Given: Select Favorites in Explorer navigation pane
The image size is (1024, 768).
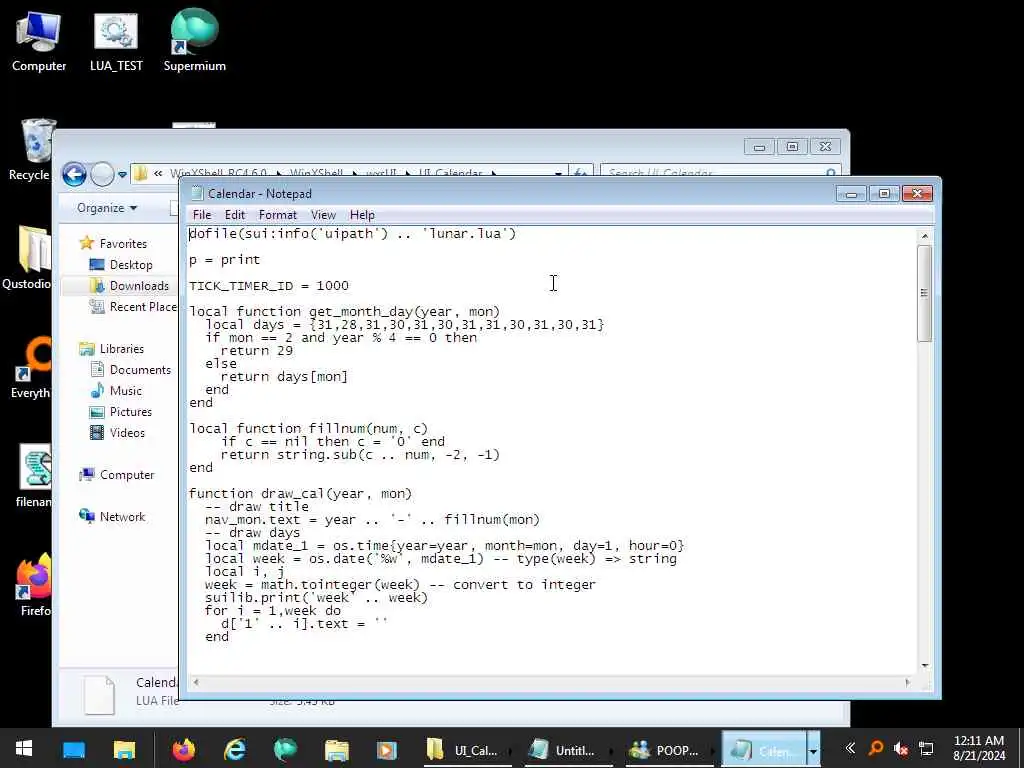Looking at the screenshot, I should pyautogui.click(x=123, y=244).
